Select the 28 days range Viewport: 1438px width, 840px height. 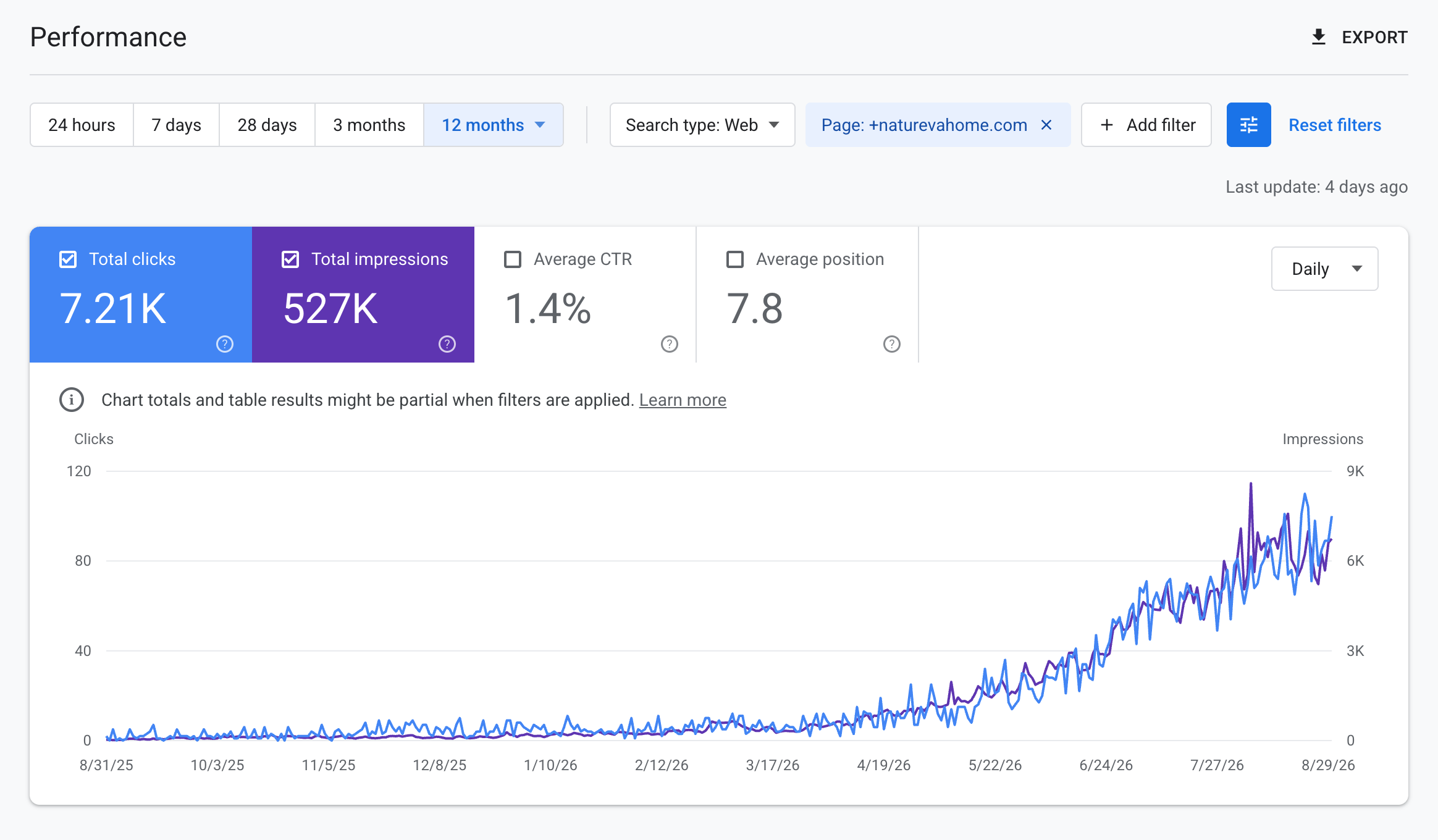[267, 125]
